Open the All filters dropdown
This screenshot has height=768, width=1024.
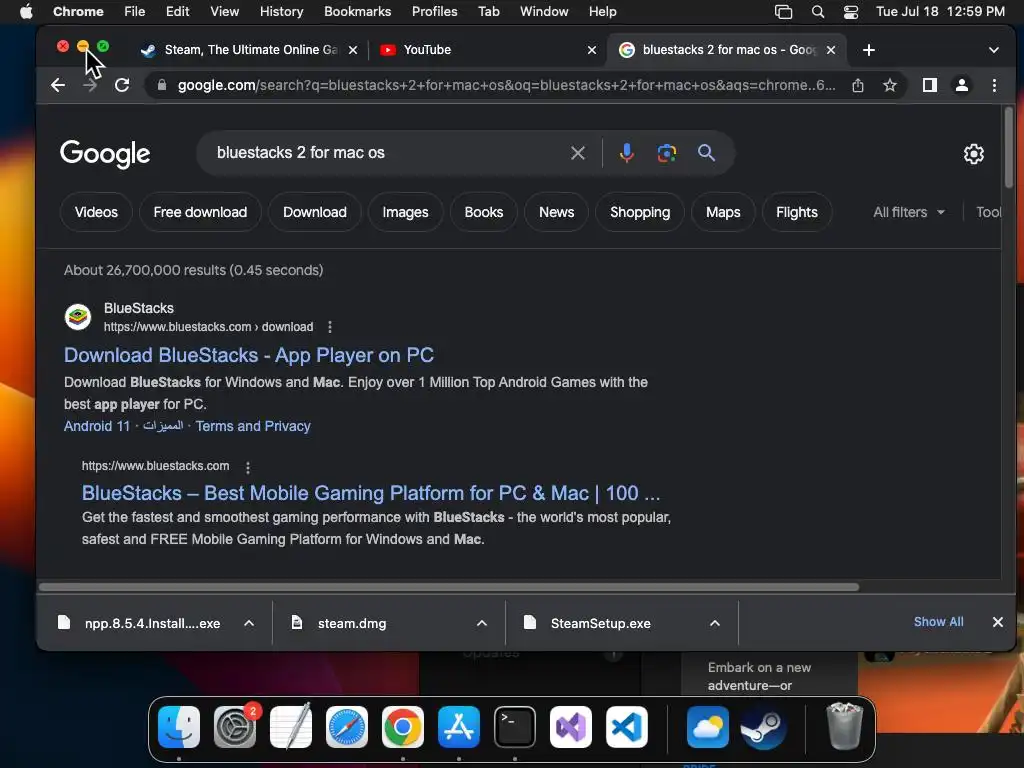(x=909, y=212)
